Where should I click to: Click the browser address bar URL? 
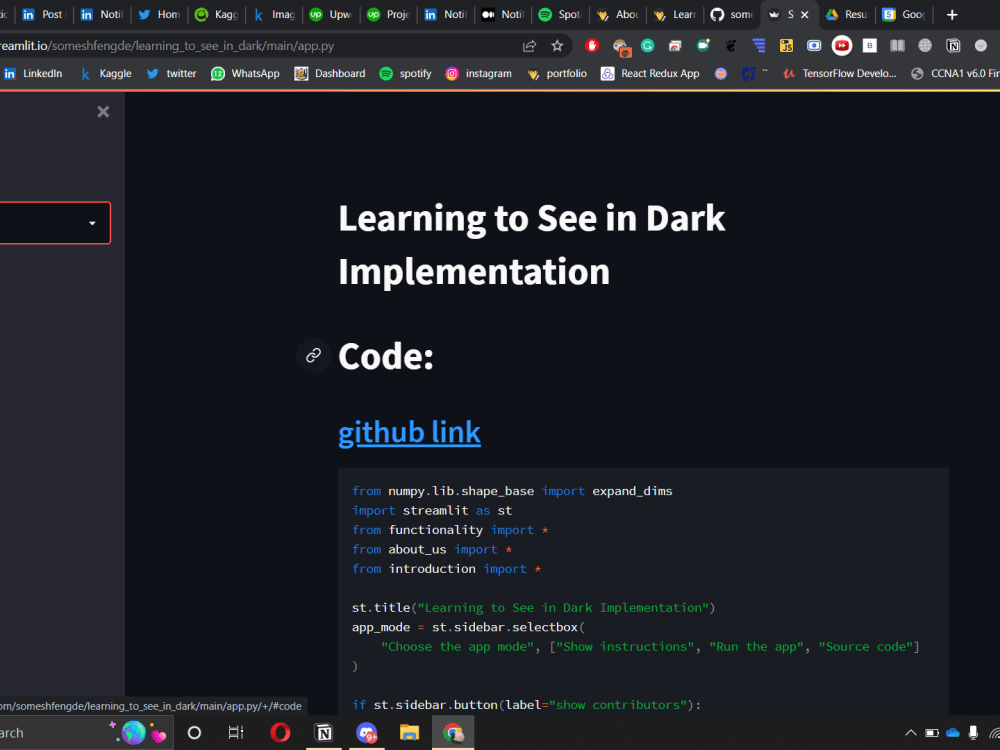(167, 46)
